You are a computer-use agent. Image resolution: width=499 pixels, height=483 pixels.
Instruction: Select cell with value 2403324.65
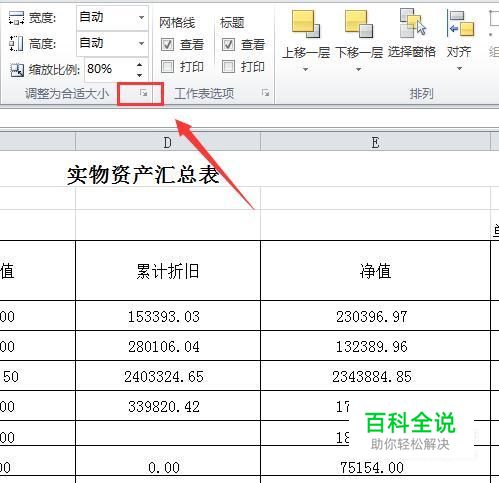click(168, 376)
